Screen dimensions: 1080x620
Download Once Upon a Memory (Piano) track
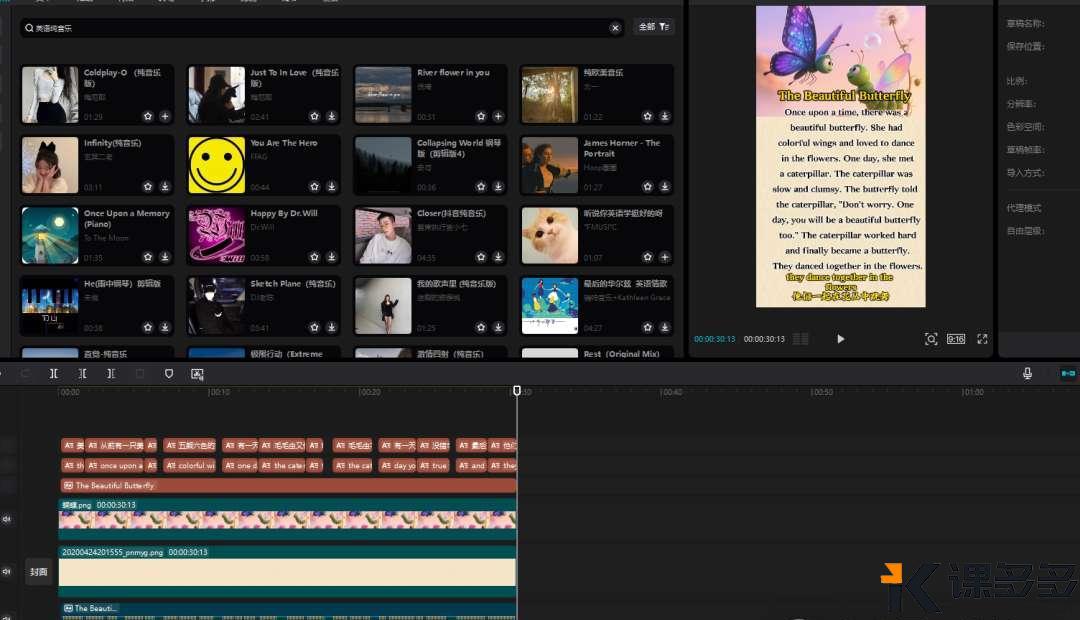165,257
